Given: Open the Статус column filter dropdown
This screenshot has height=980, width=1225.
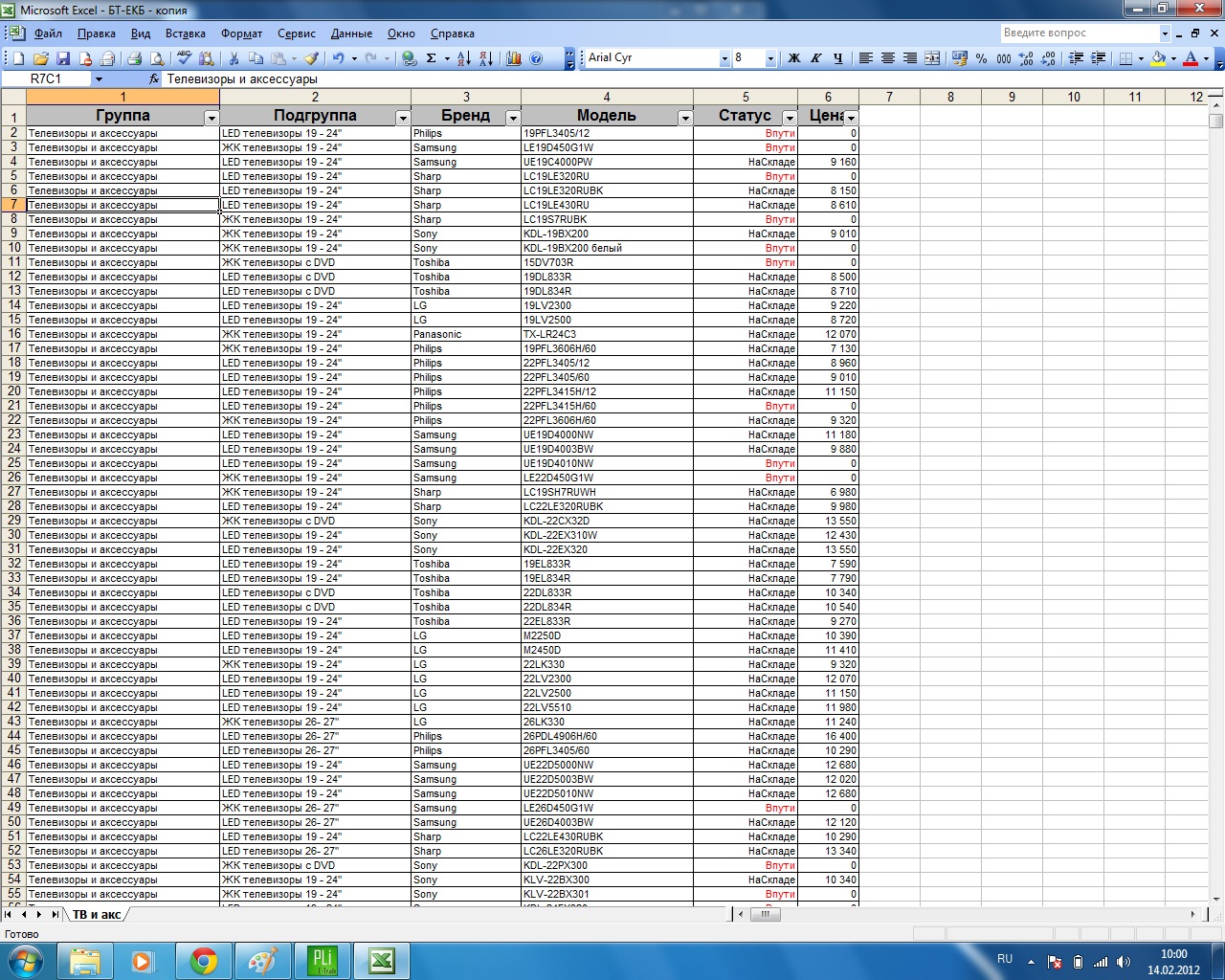Looking at the screenshot, I should click(x=790, y=118).
